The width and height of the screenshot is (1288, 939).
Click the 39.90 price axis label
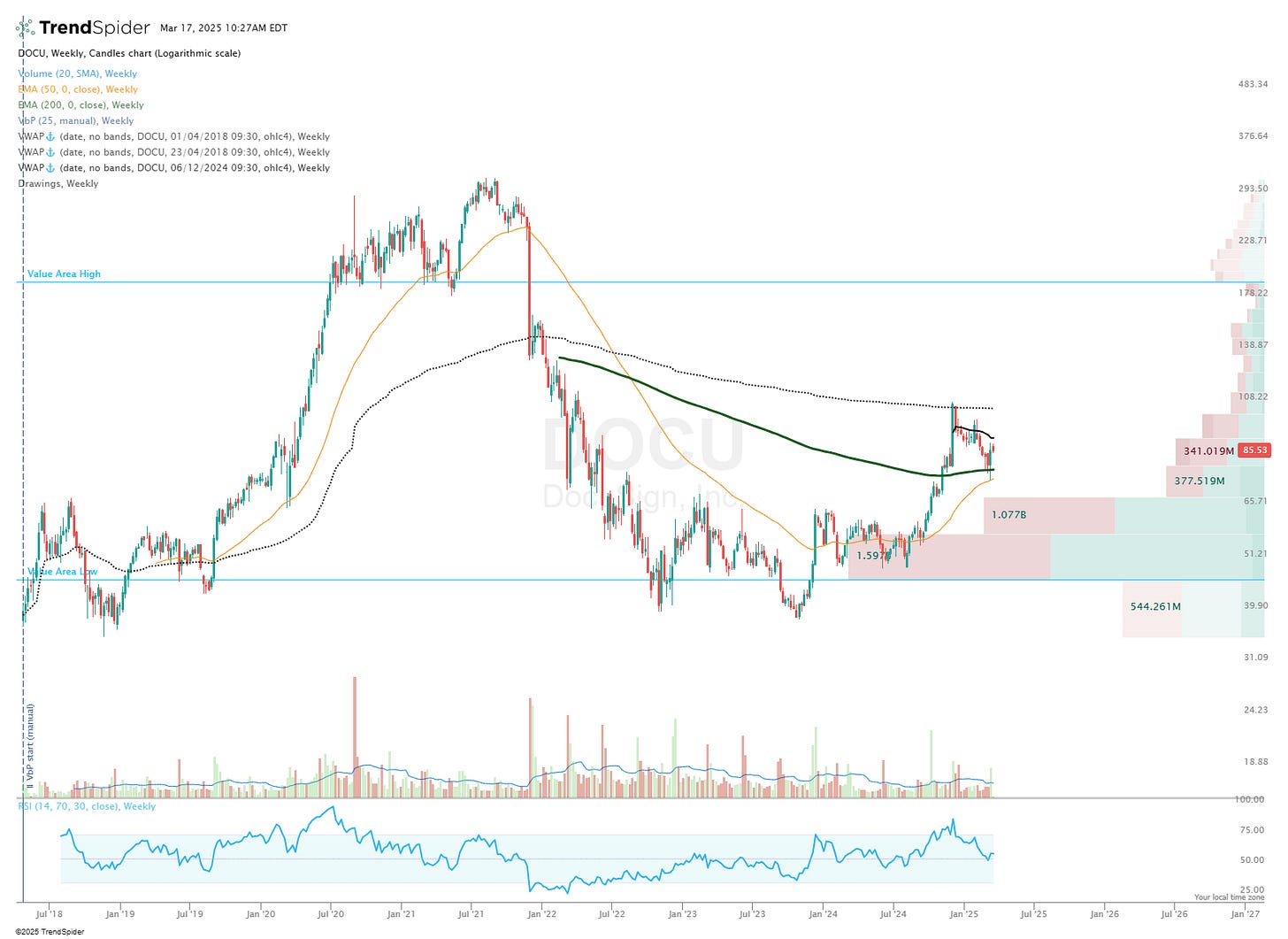[x=1256, y=606]
